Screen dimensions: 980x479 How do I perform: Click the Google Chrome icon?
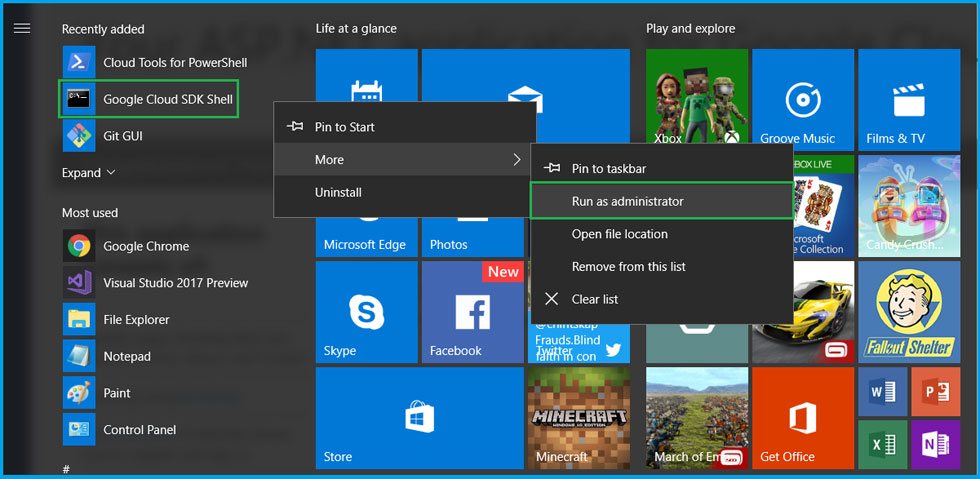click(79, 246)
